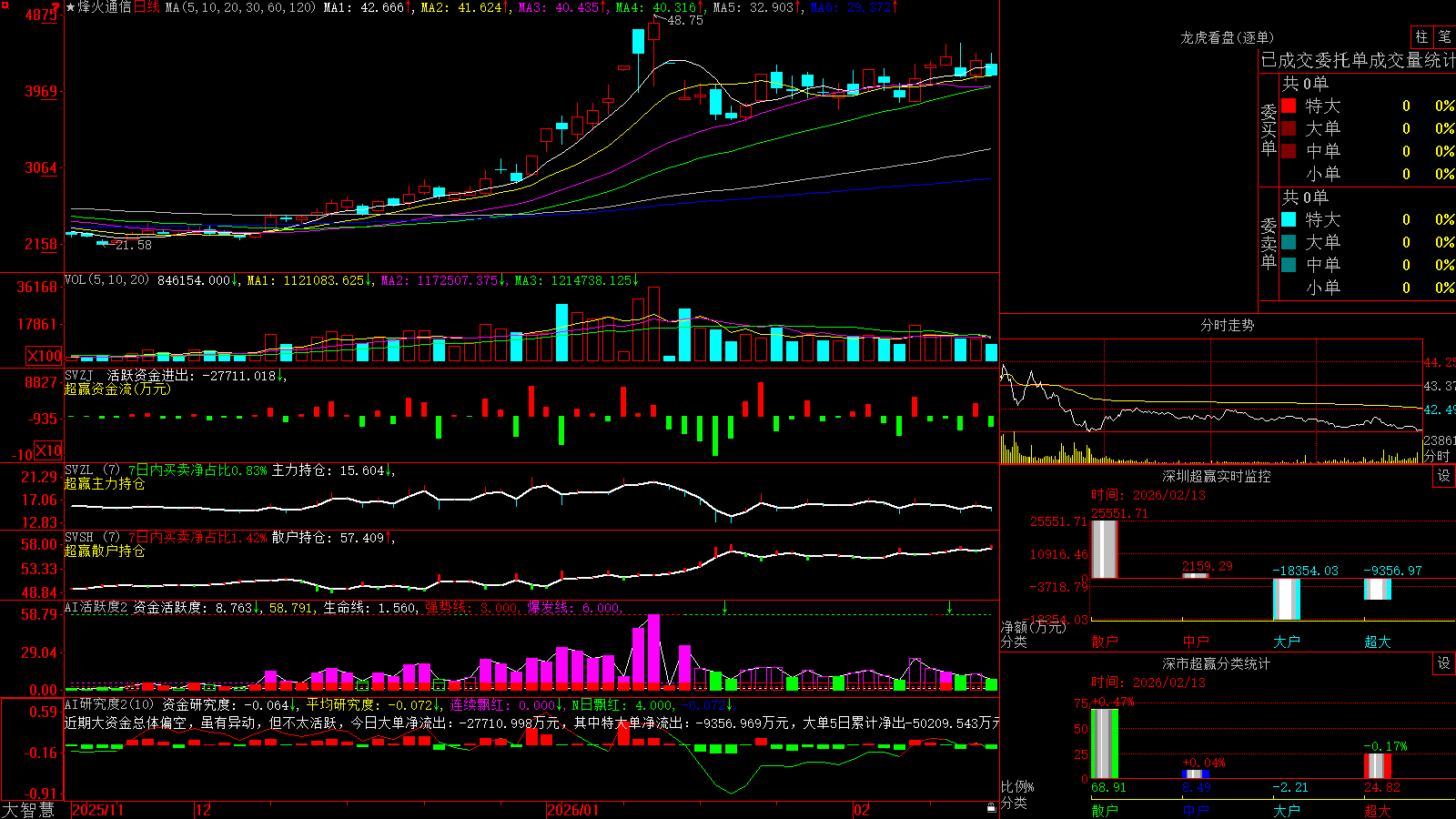This screenshot has height=819, width=1456.
Task: Click the X10 scale box in SVZJ panel
Action: coord(49,450)
